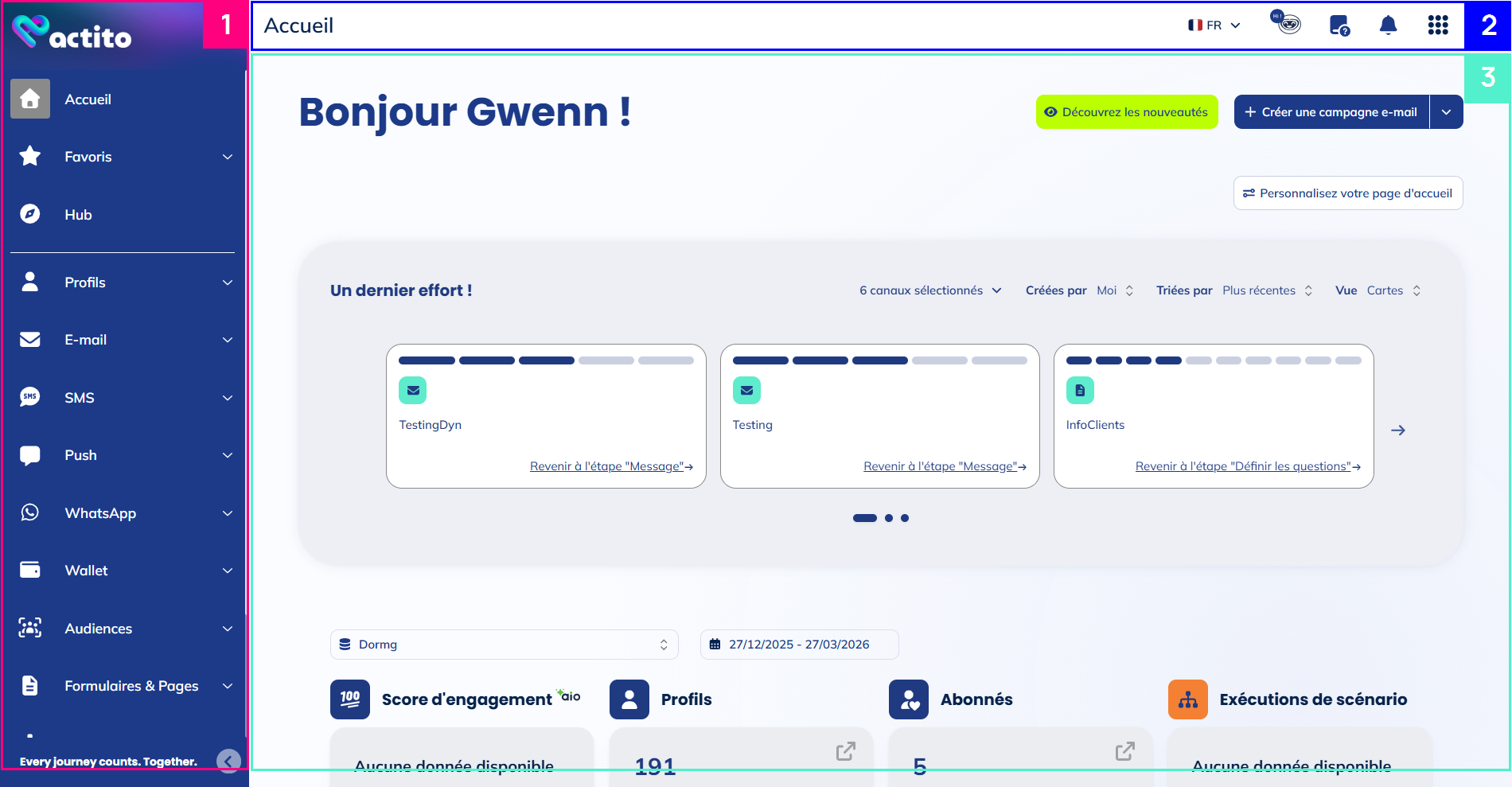This screenshot has width=1512, height=787.
Task: Click the help chat icon in header
Action: point(1339,25)
